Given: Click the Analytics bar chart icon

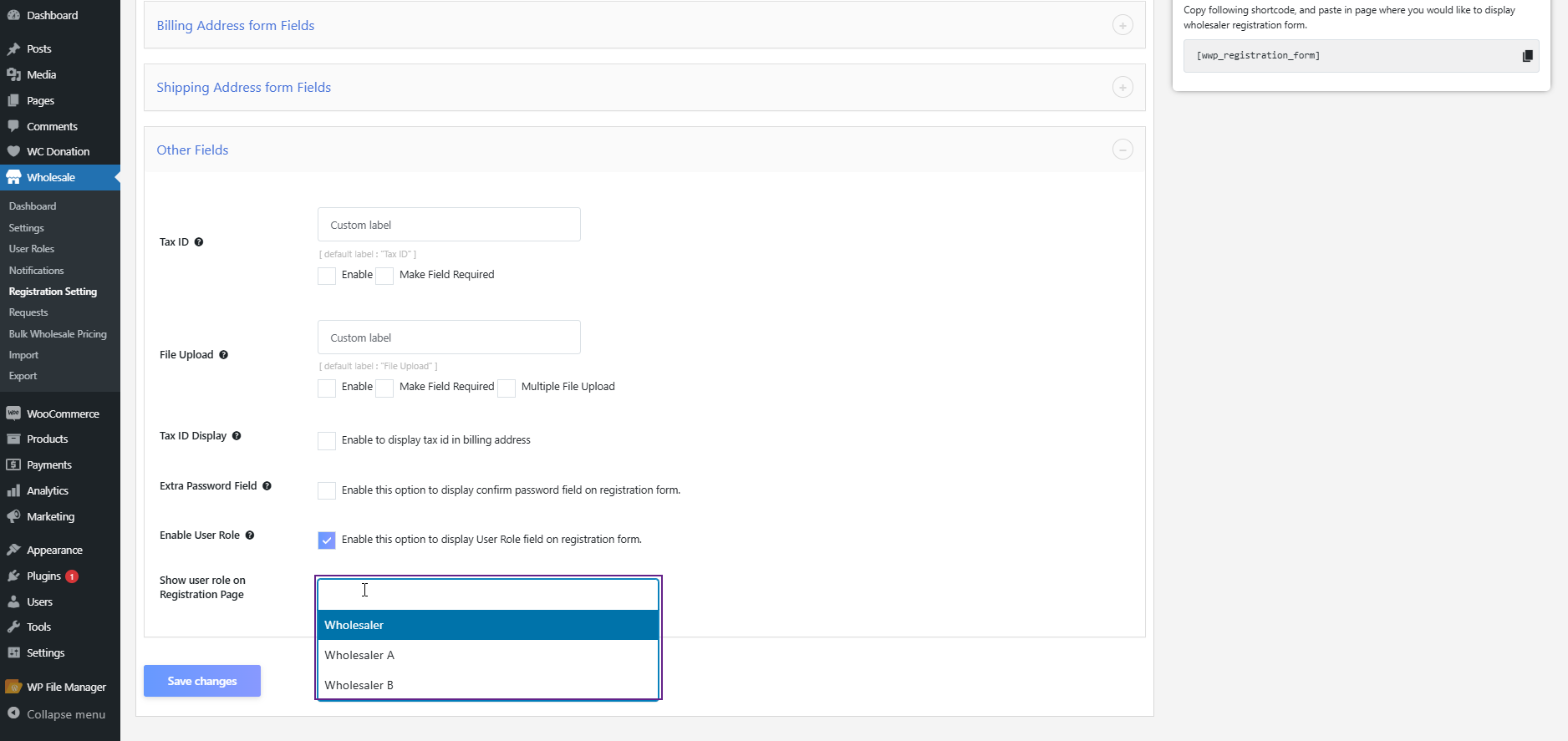Looking at the screenshot, I should 13,490.
